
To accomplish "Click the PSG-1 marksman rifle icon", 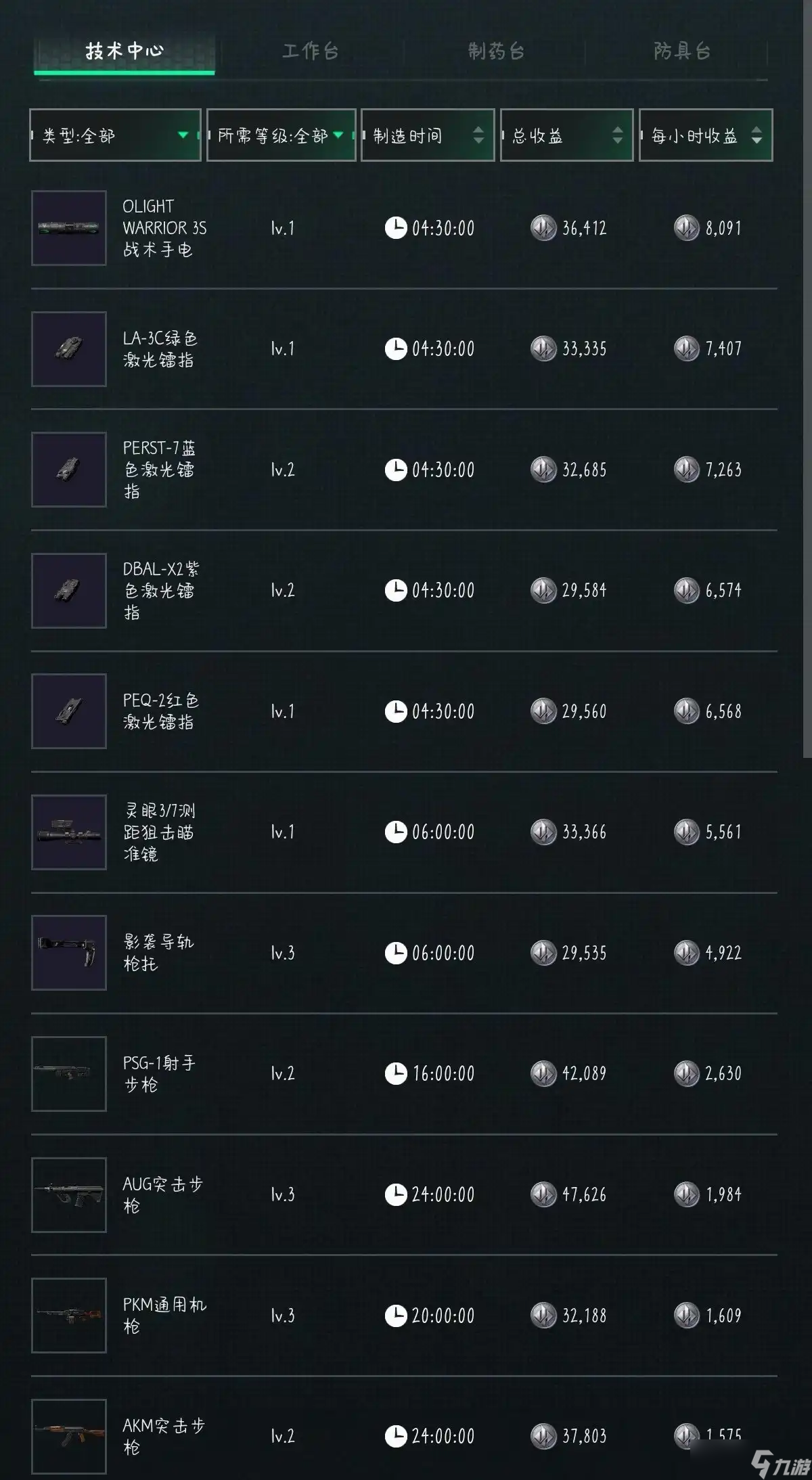I will (69, 1074).
